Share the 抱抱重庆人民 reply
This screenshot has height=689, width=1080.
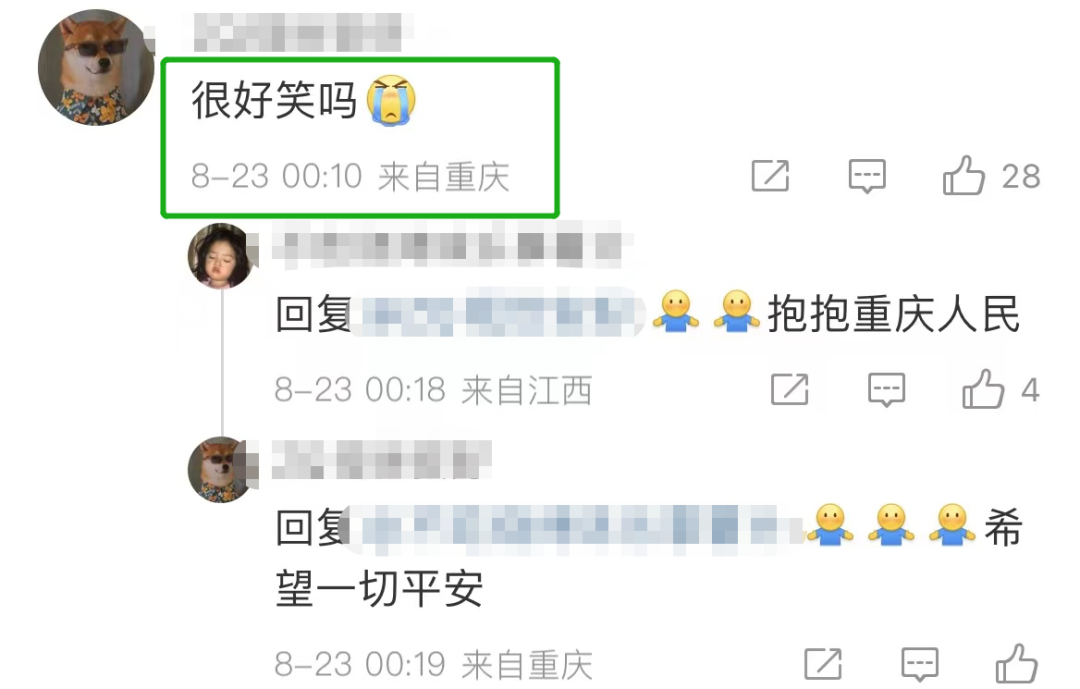point(789,389)
